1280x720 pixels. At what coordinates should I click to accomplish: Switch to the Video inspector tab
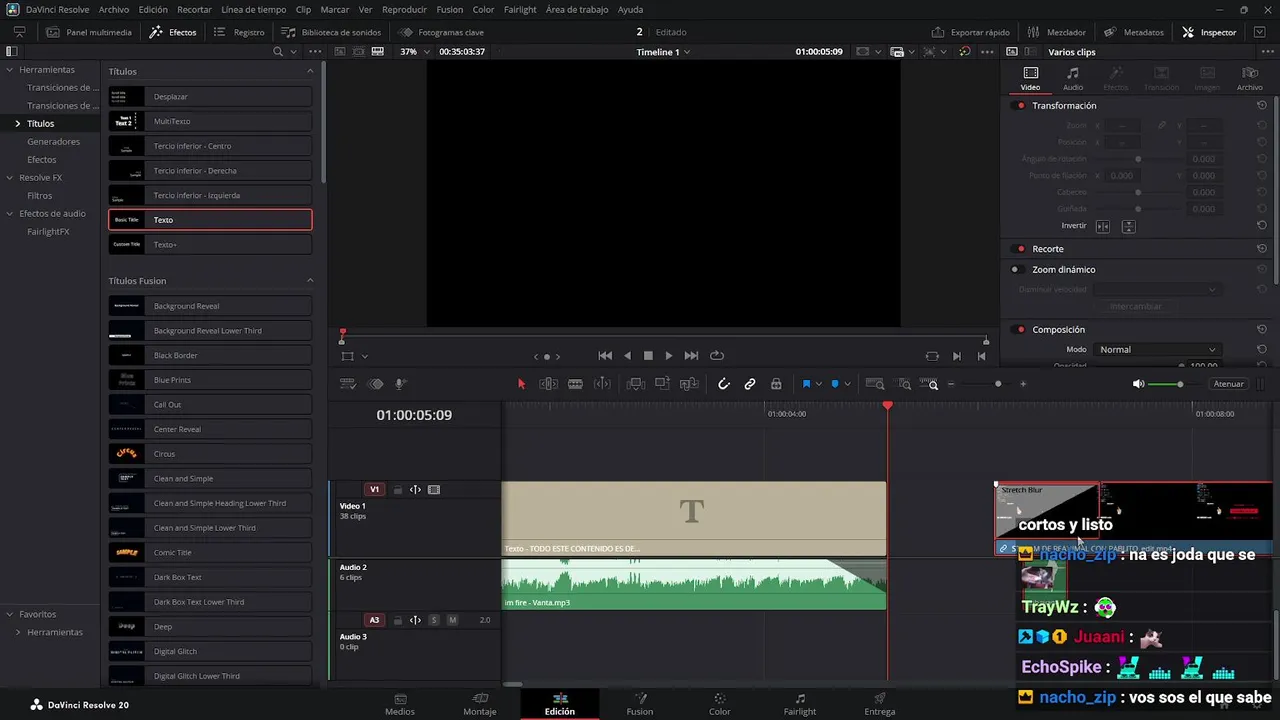pos(1030,78)
